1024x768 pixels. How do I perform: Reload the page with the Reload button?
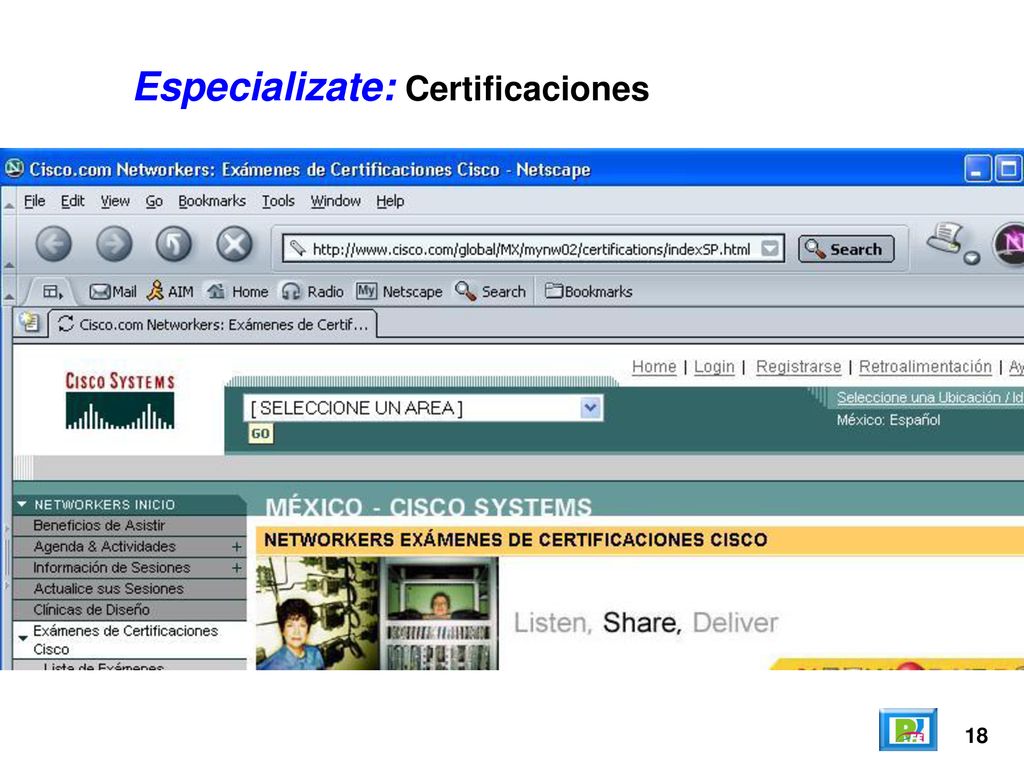(174, 244)
